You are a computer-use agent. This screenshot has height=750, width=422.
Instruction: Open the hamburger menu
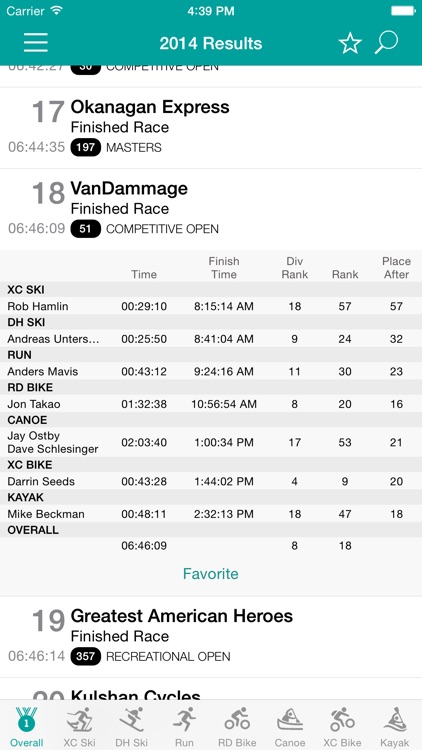click(36, 43)
